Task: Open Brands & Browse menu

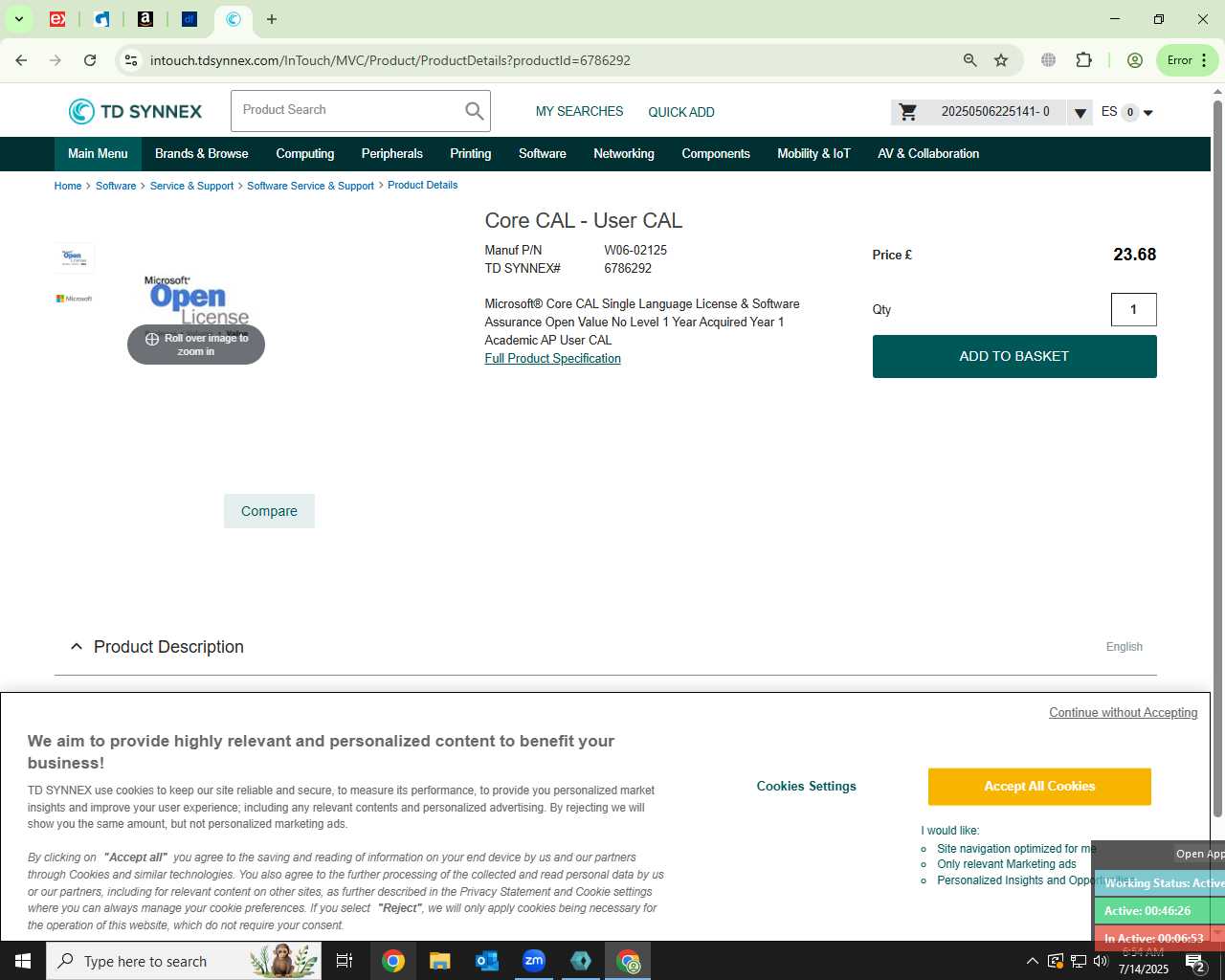Action: pyautogui.click(x=202, y=154)
